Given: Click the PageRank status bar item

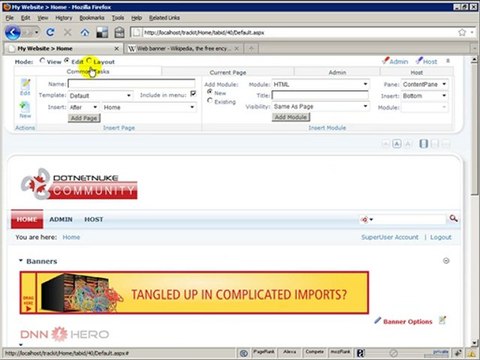Looking at the screenshot, I should click(264, 353).
